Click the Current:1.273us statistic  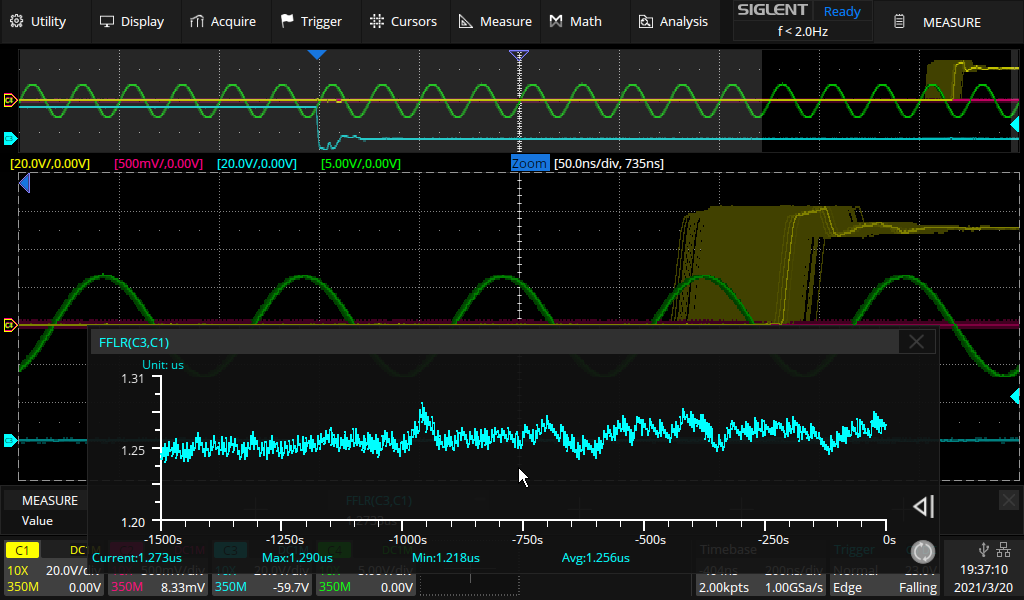point(136,558)
